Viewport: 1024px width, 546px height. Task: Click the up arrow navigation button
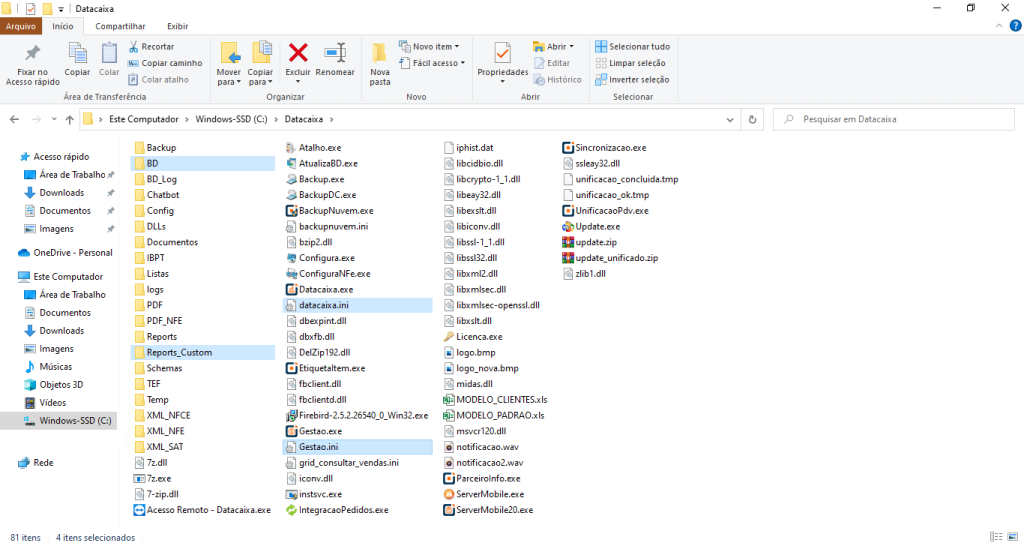tap(68, 119)
